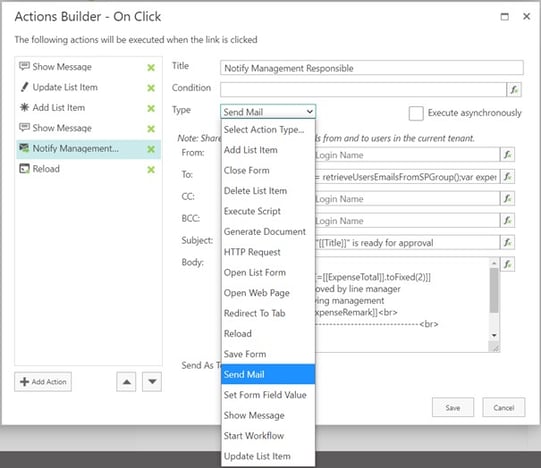Remove the Reload action with green X

[x=151, y=170]
